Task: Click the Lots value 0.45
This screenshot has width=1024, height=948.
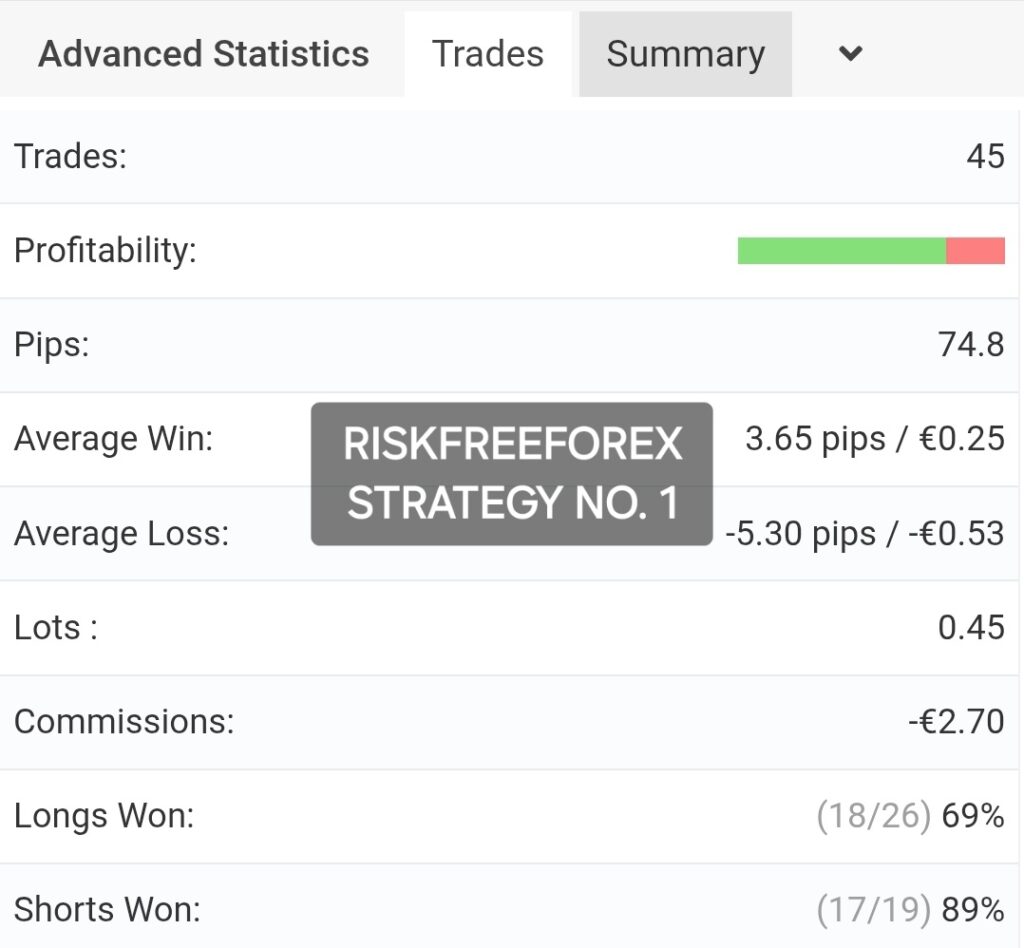Action: 971,627
